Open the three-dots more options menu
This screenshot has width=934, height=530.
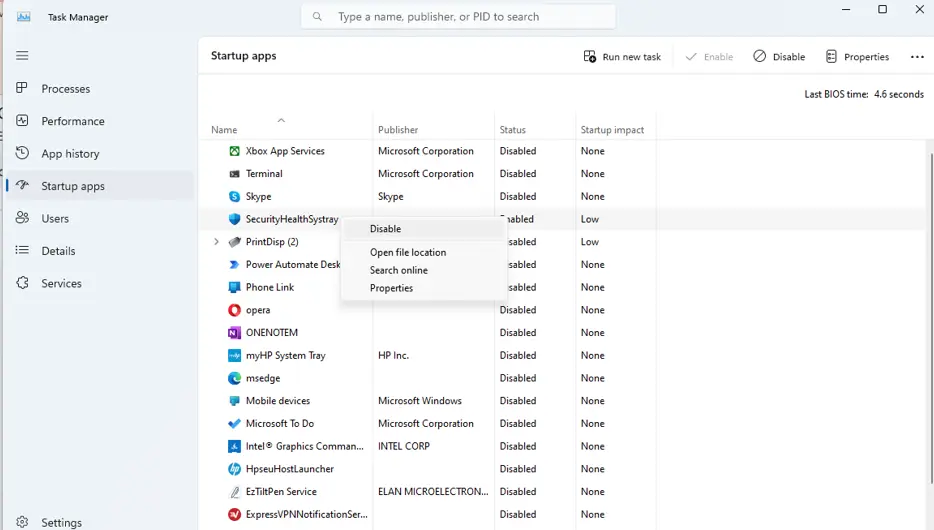click(917, 57)
